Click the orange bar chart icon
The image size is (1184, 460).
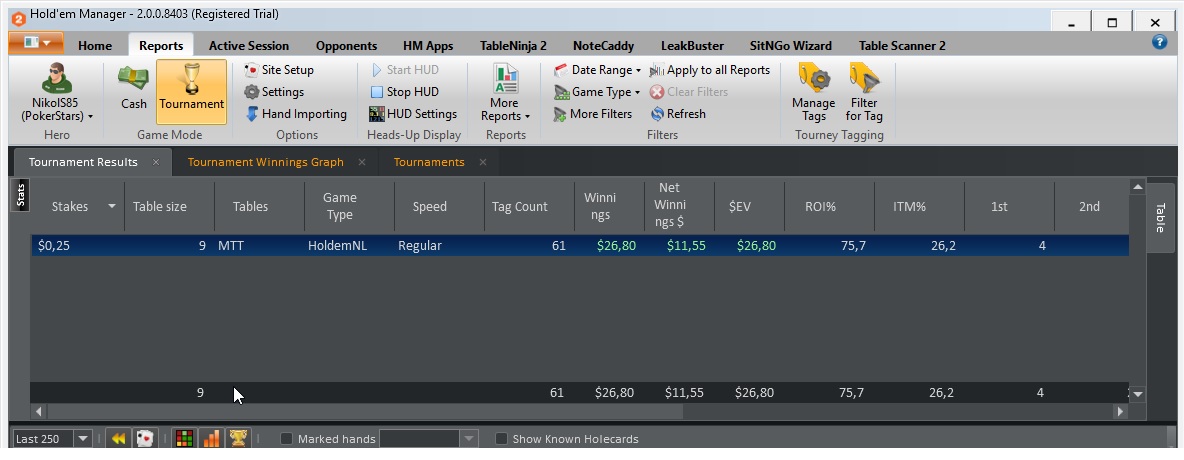point(211,439)
